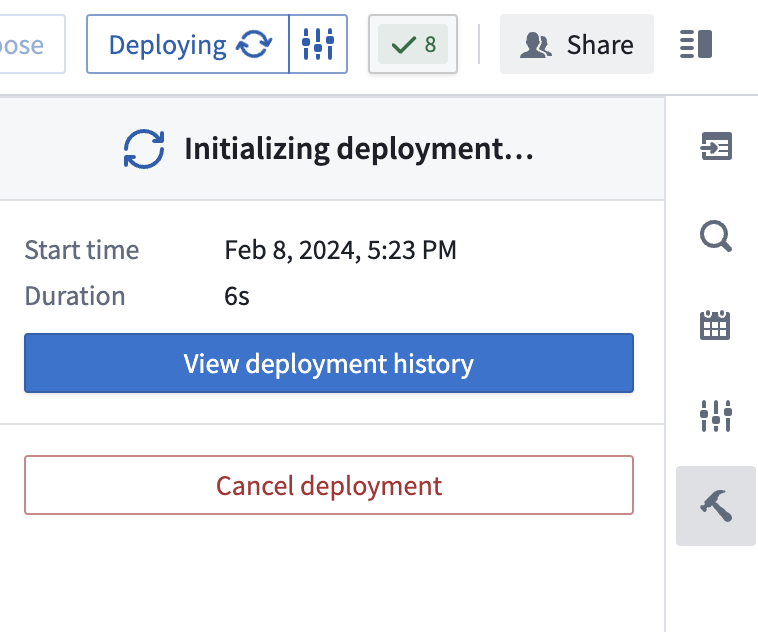Click the Duration label
758x632 pixels.
pos(75,296)
